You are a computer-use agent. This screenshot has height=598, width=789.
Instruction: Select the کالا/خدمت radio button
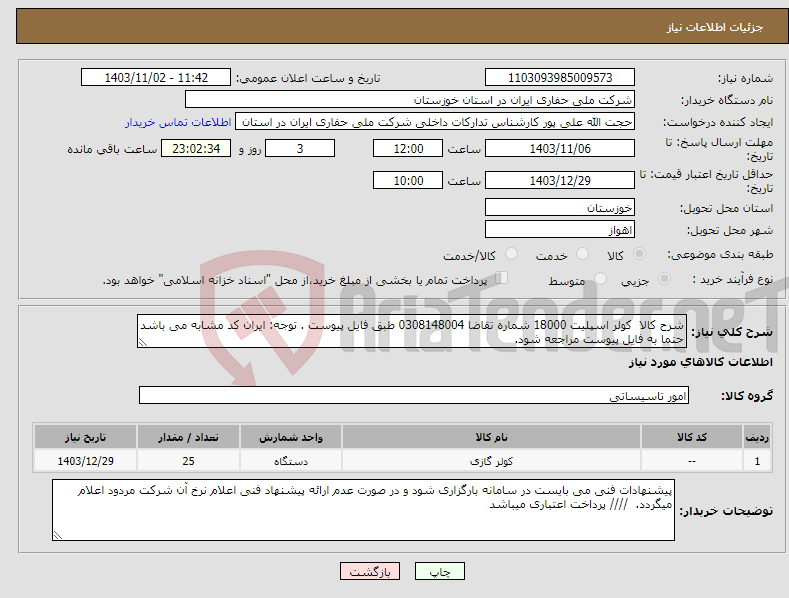point(511,254)
